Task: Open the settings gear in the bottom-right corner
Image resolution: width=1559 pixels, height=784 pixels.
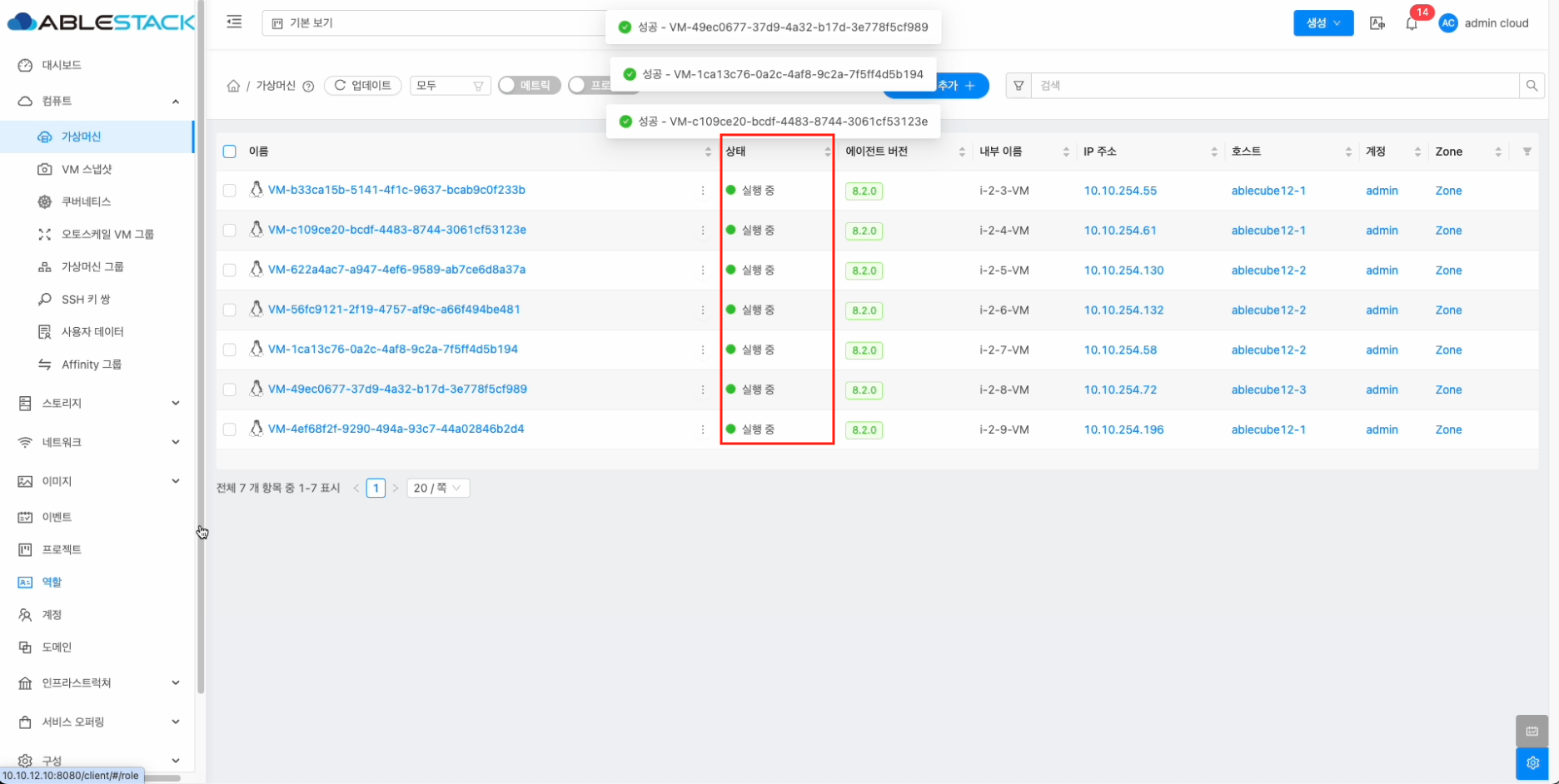Action: (x=1532, y=763)
